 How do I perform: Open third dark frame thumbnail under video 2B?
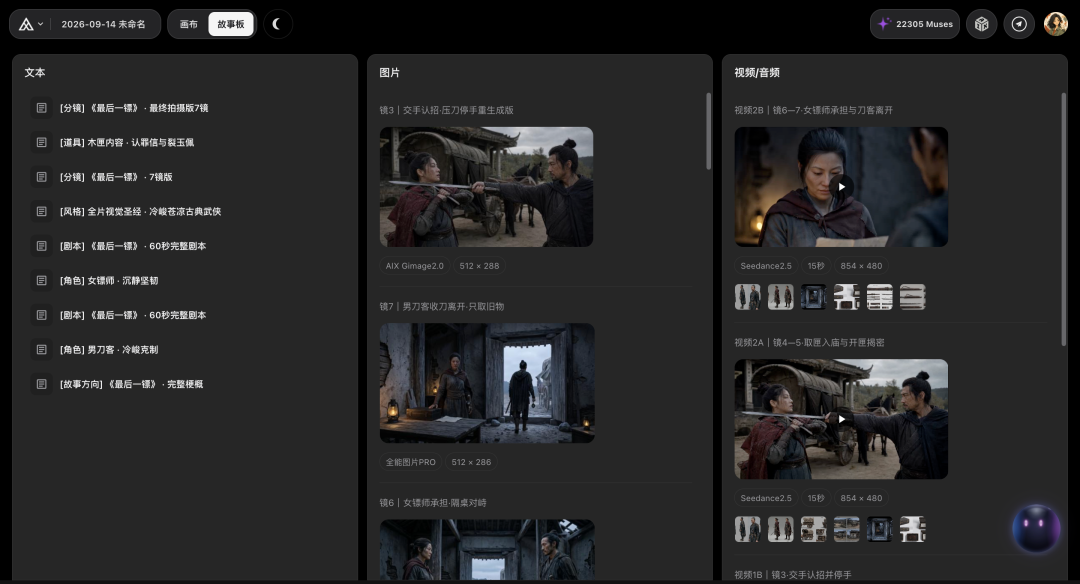pyautogui.click(x=813, y=297)
